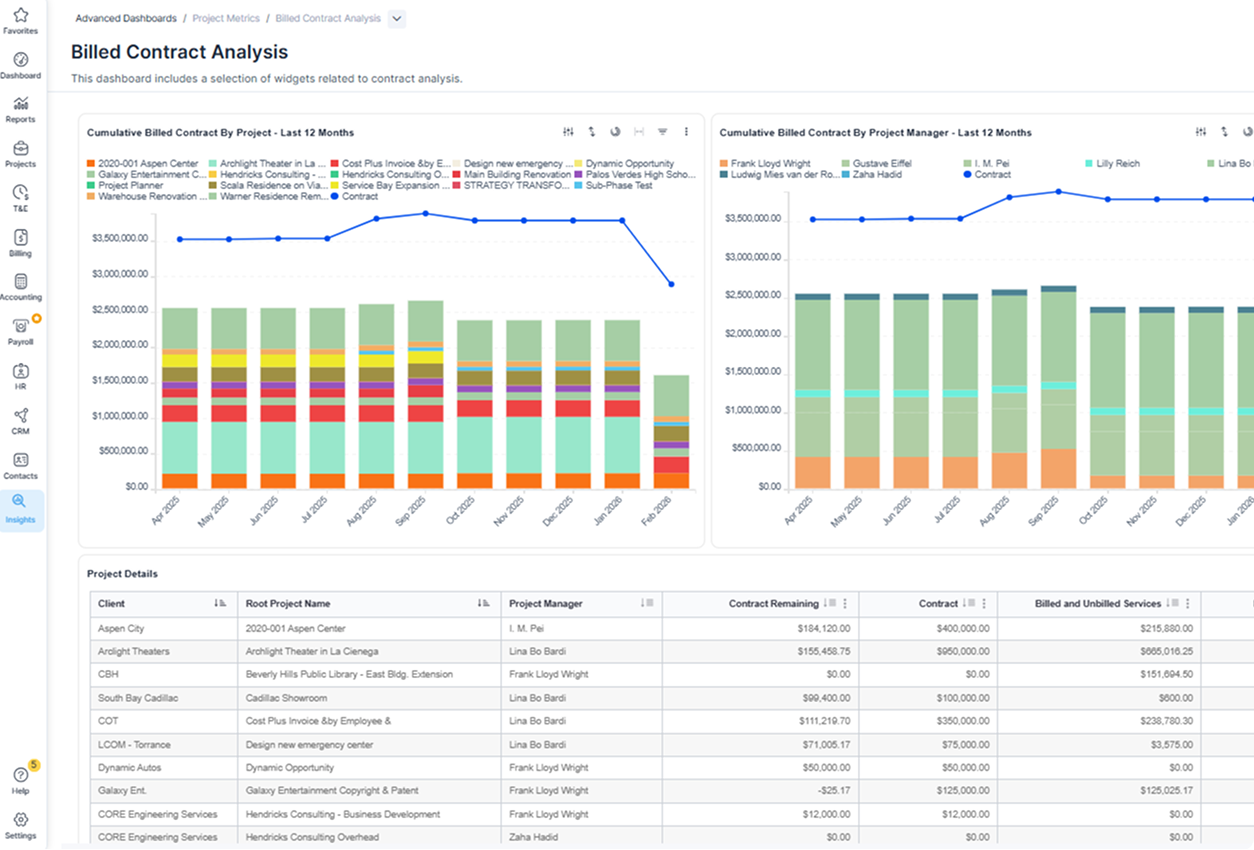
Task: Toggle Gustave Eiffel legend series
Action: [x=877, y=163]
